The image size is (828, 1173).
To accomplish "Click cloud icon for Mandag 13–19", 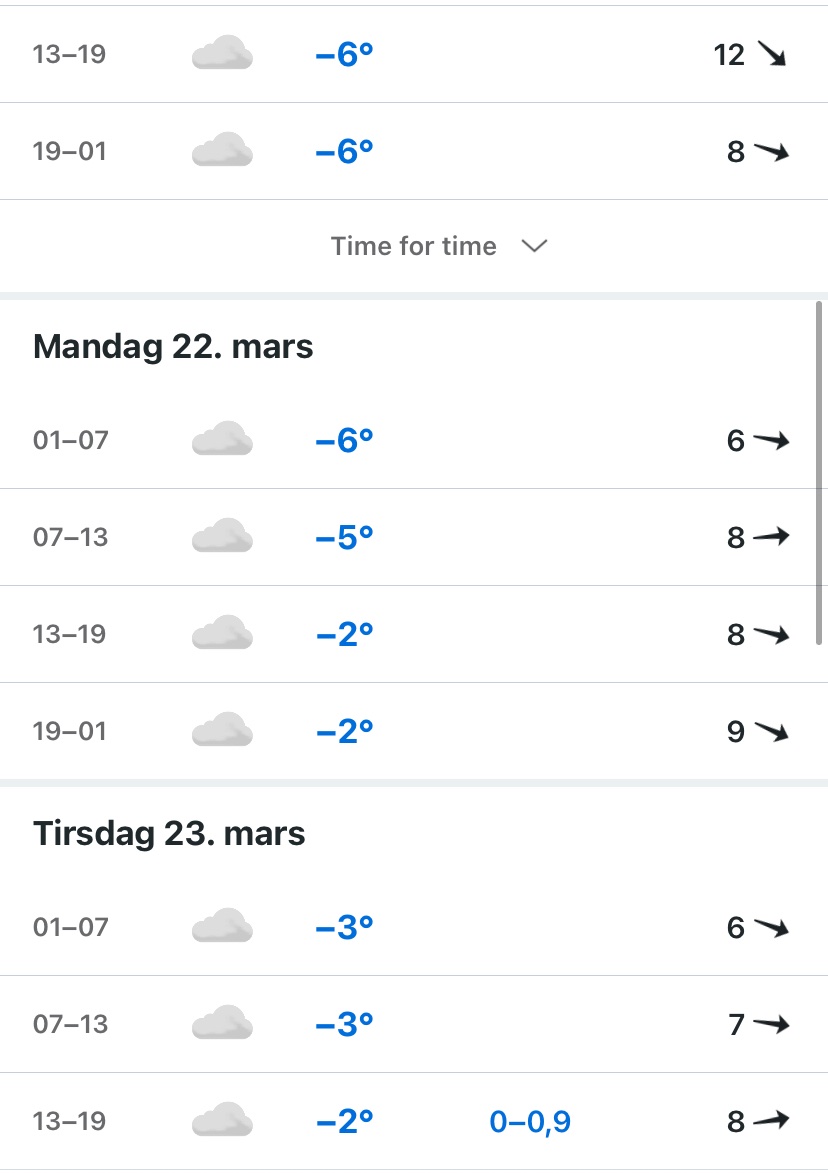I will tap(221, 634).
